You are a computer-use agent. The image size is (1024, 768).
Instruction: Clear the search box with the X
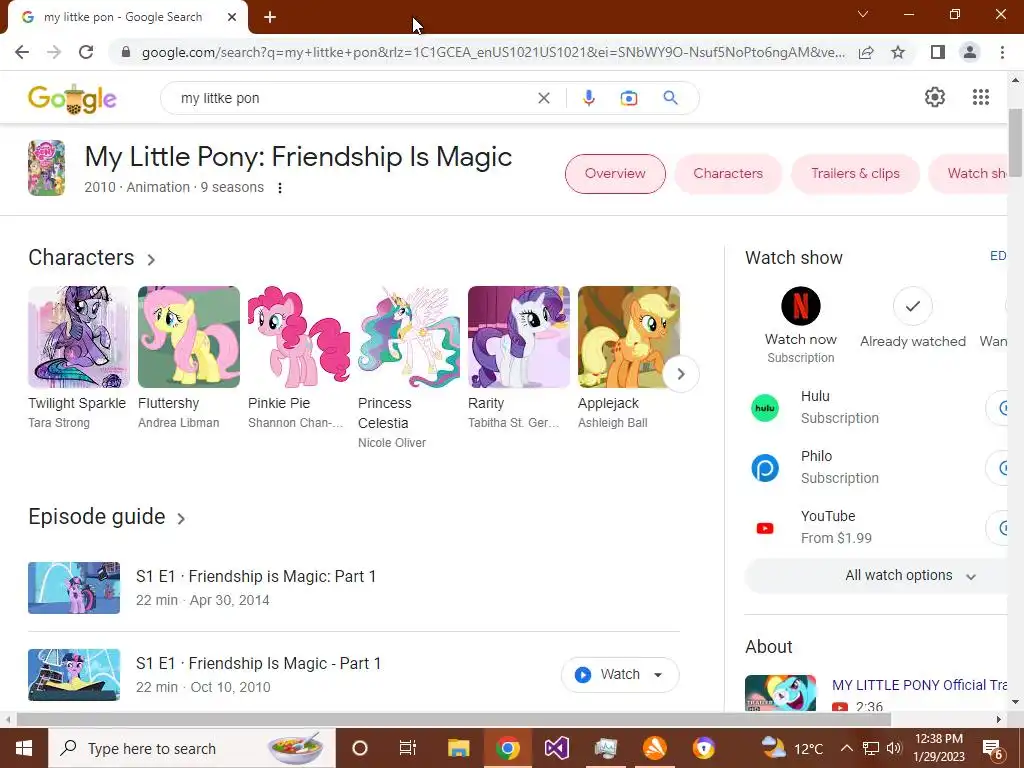coord(543,98)
